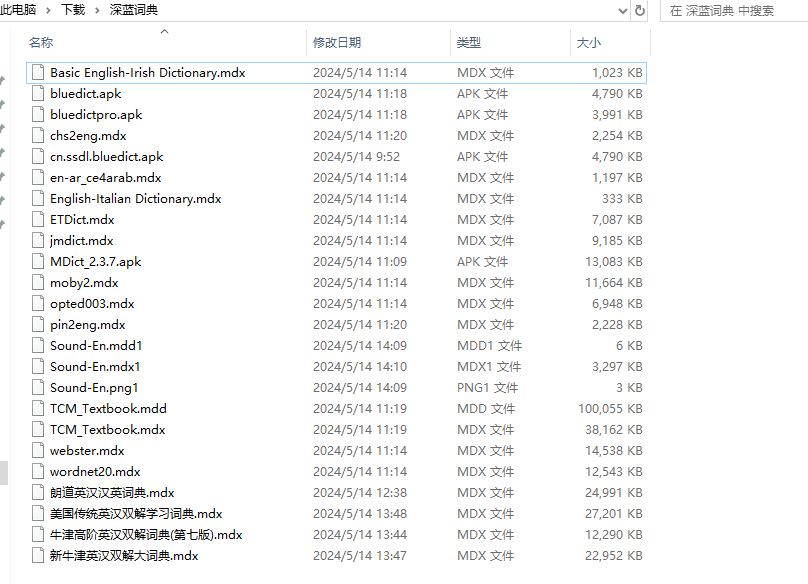This screenshot has height=584, width=808.
Task: Select the file name chs2eng.mdx
Action: tap(88, 136)
